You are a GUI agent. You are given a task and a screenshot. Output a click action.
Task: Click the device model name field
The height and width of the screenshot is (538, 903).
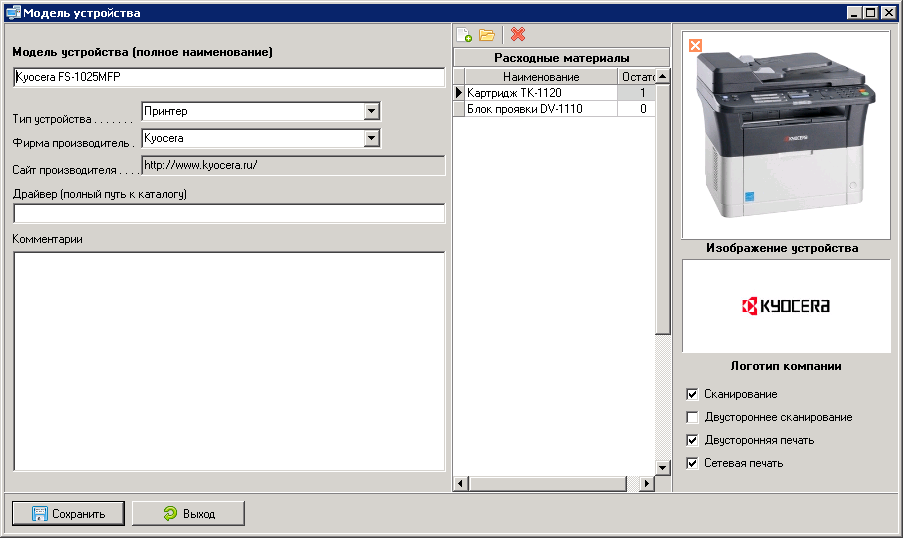(x=229, y=77)
